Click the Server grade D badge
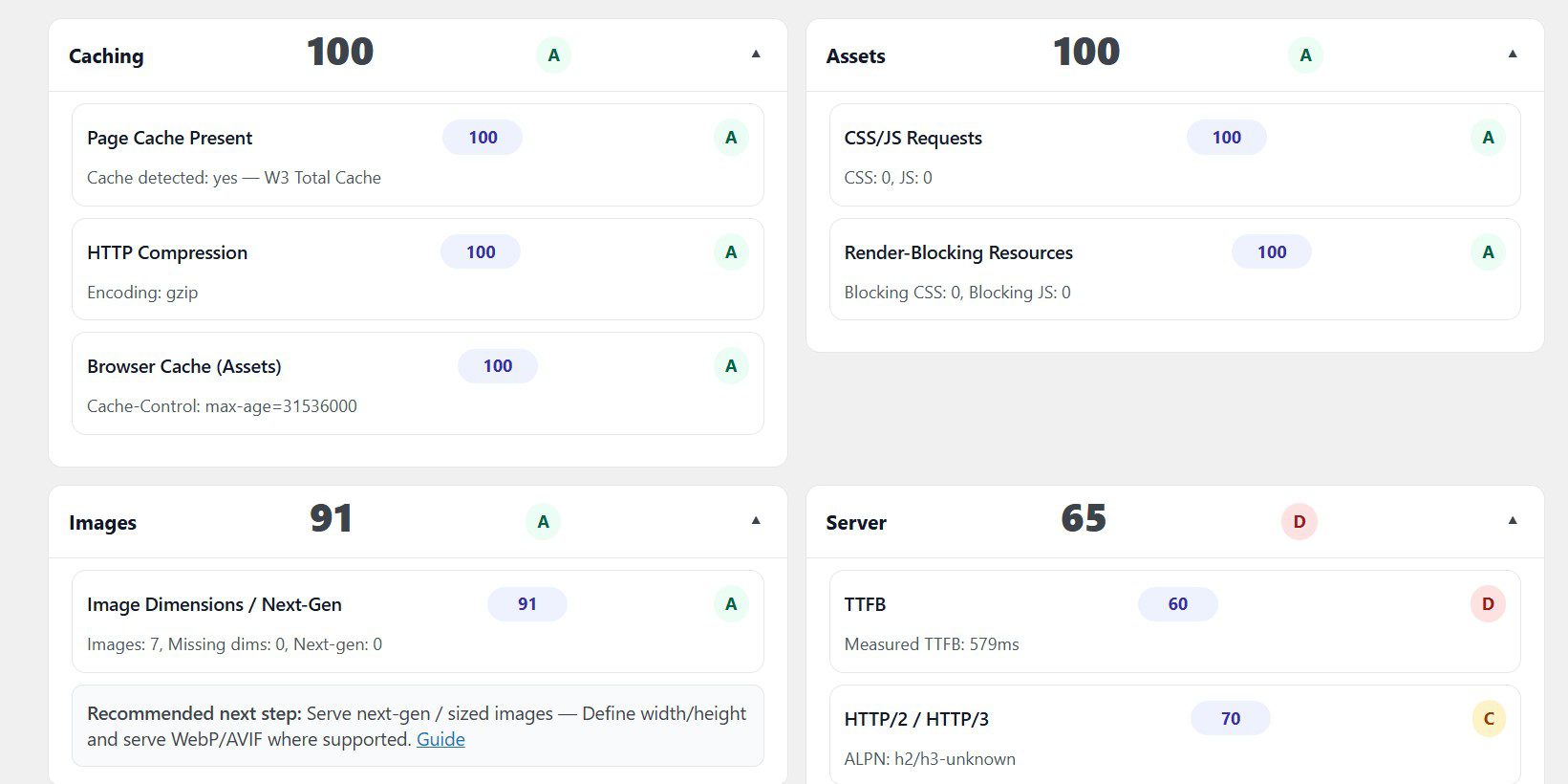Screen dimensions: 1568x784 [x=1299, y=522]
